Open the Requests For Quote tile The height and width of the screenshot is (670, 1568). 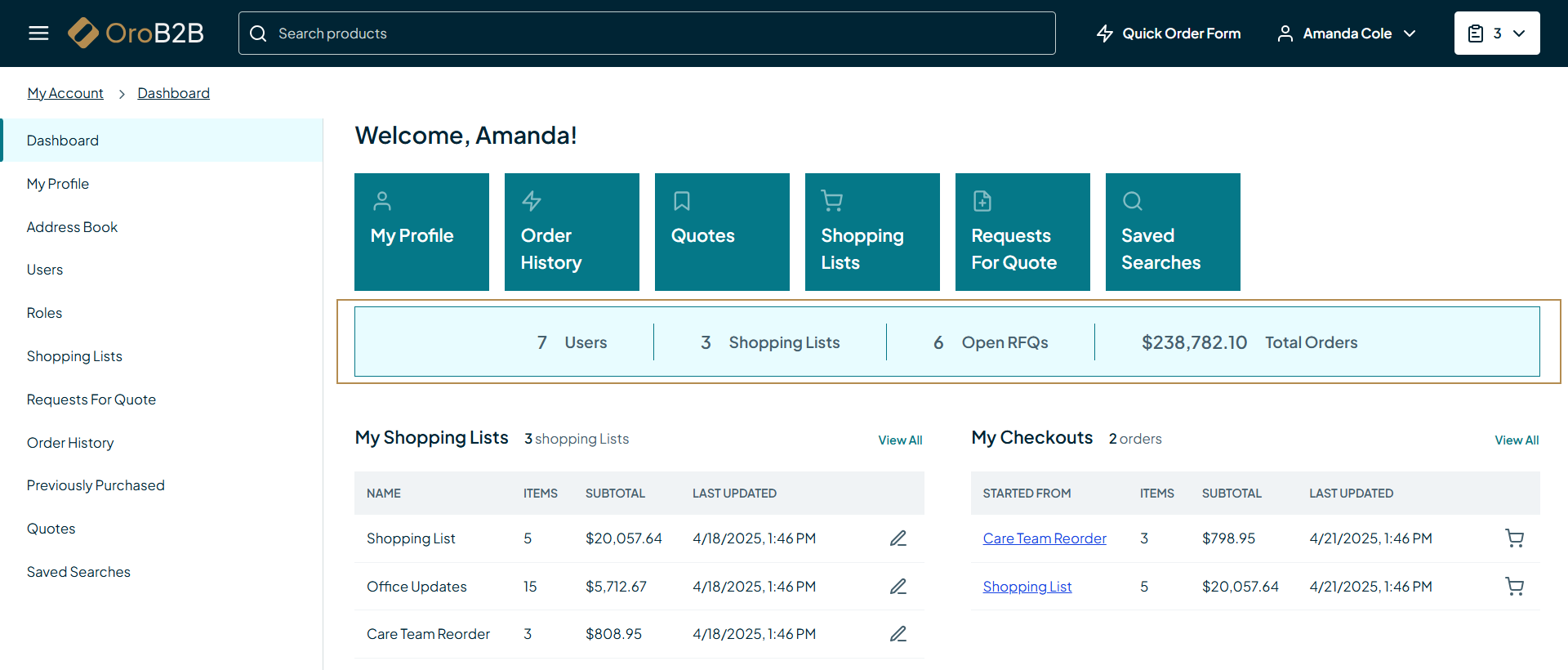1022,232
